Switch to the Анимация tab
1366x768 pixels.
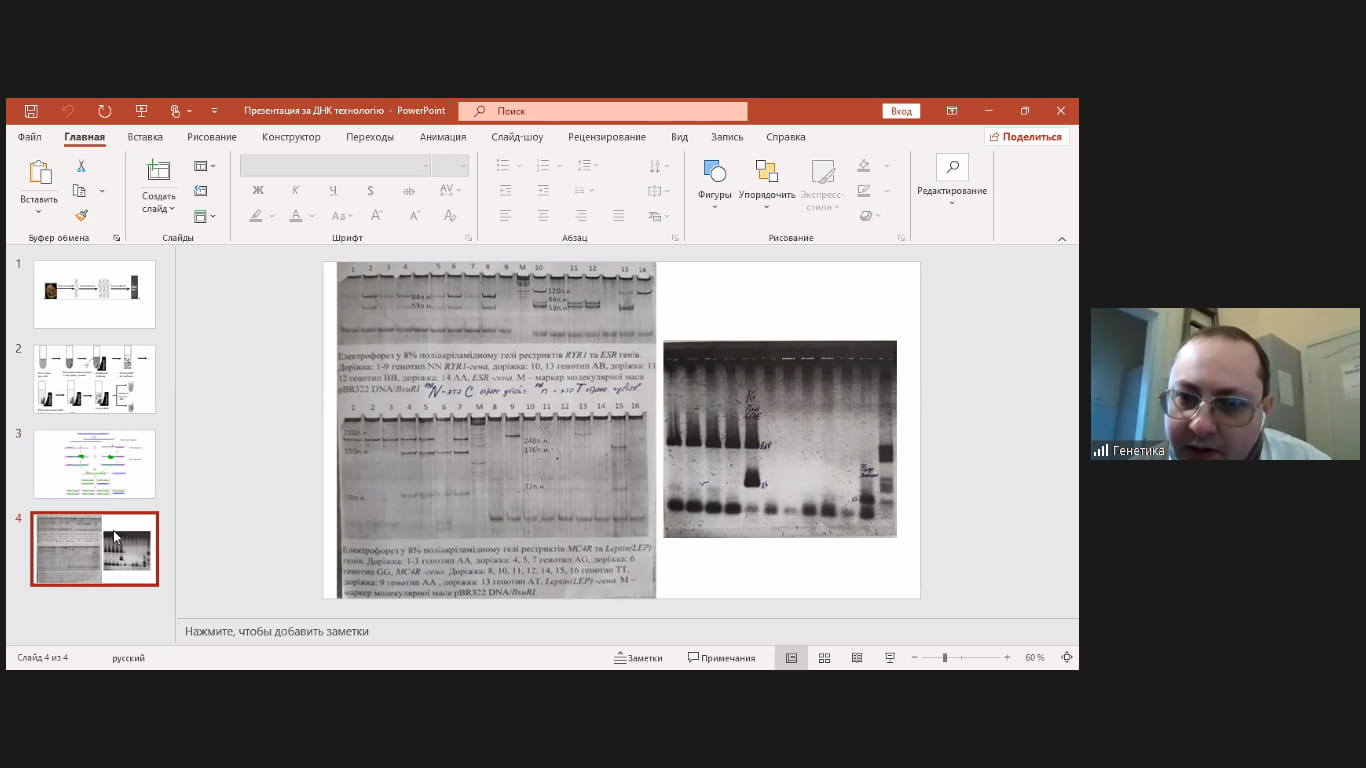443,137
